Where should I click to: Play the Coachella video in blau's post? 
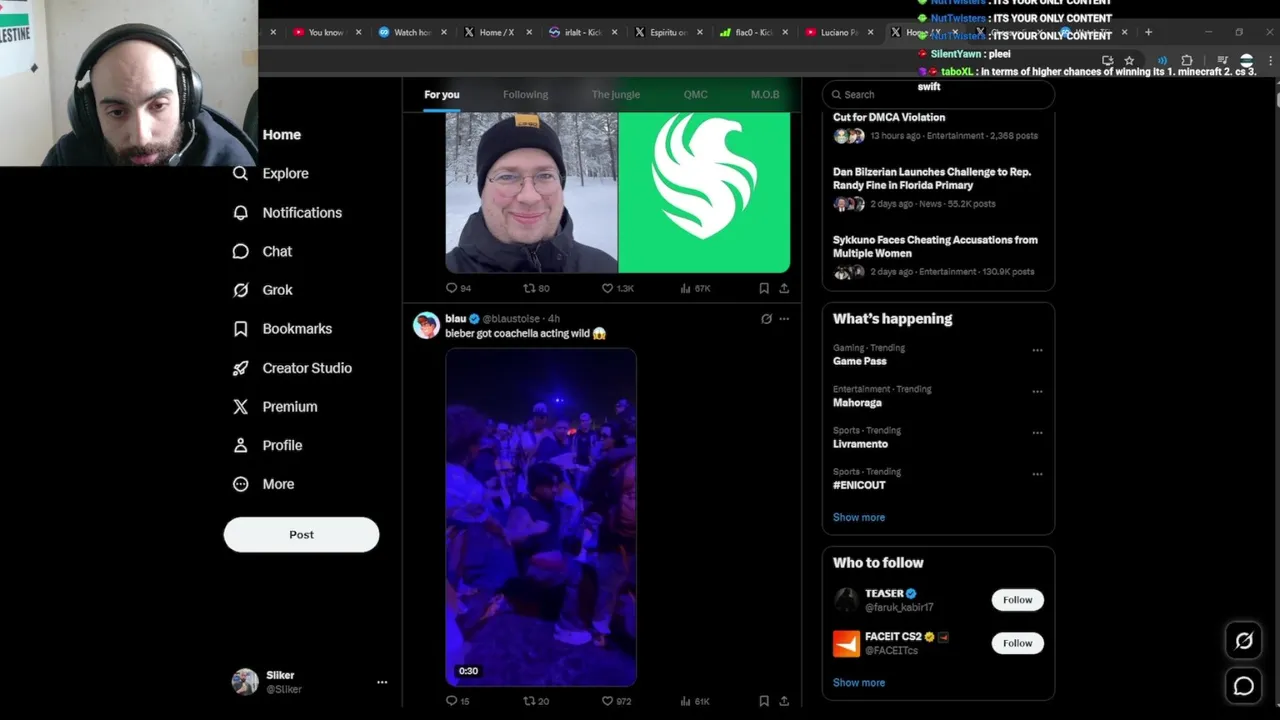541,517
